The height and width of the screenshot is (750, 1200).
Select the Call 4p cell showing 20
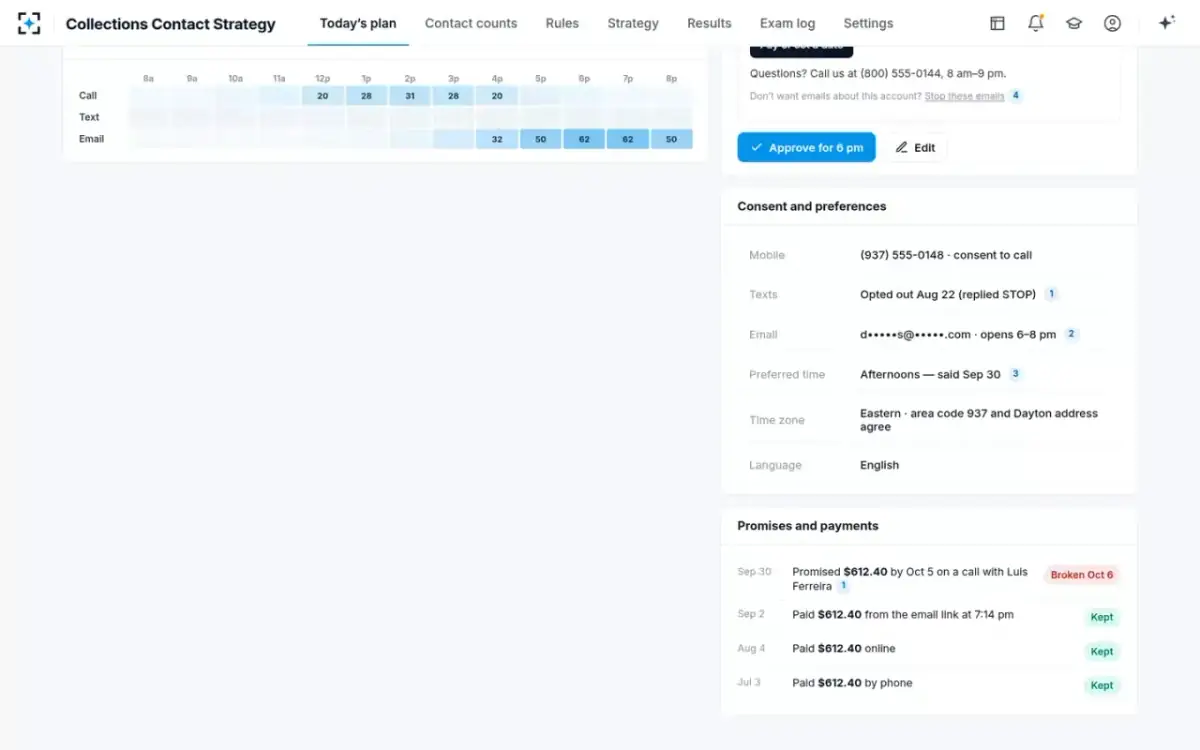coord(497,96)
